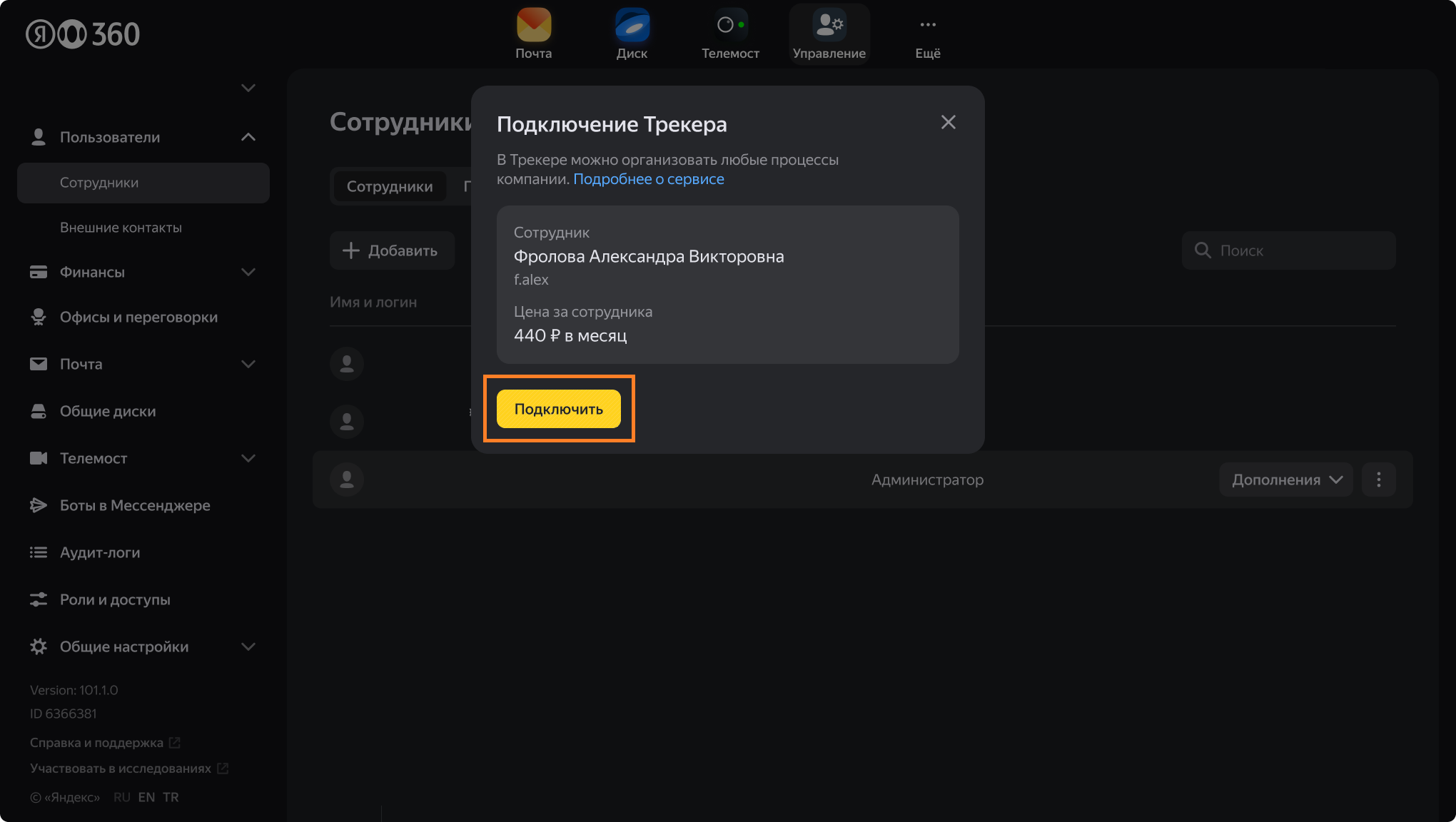Switch to the Сотрудники tab

390,186
